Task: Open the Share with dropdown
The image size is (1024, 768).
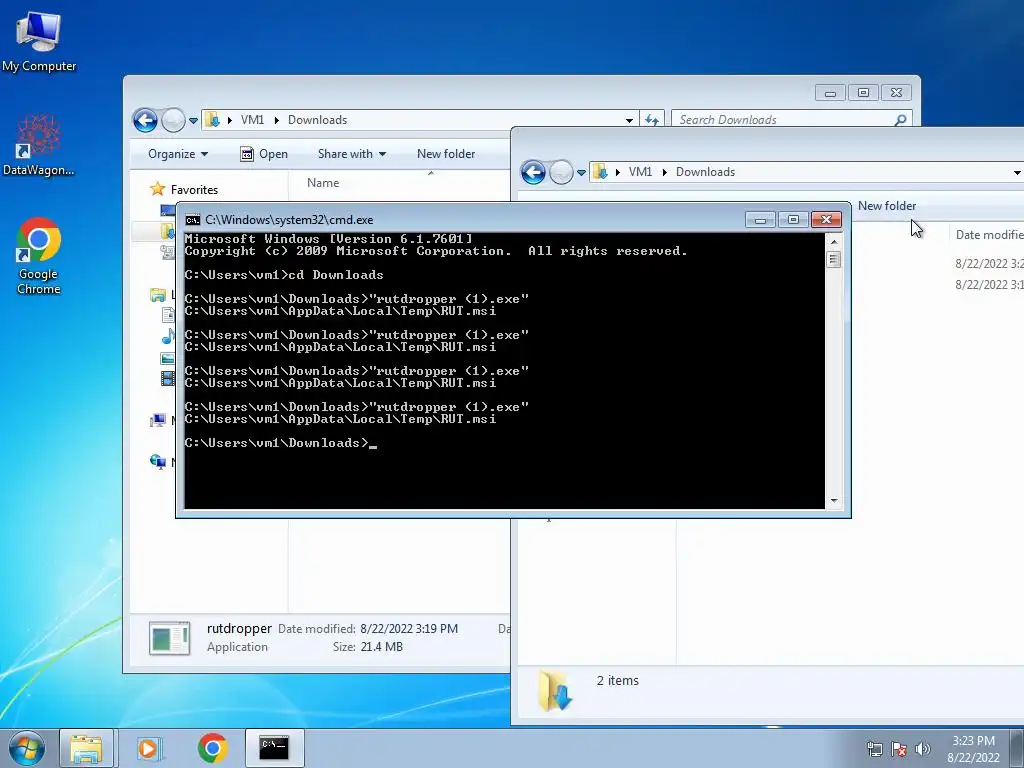Action: click(351, 154)
